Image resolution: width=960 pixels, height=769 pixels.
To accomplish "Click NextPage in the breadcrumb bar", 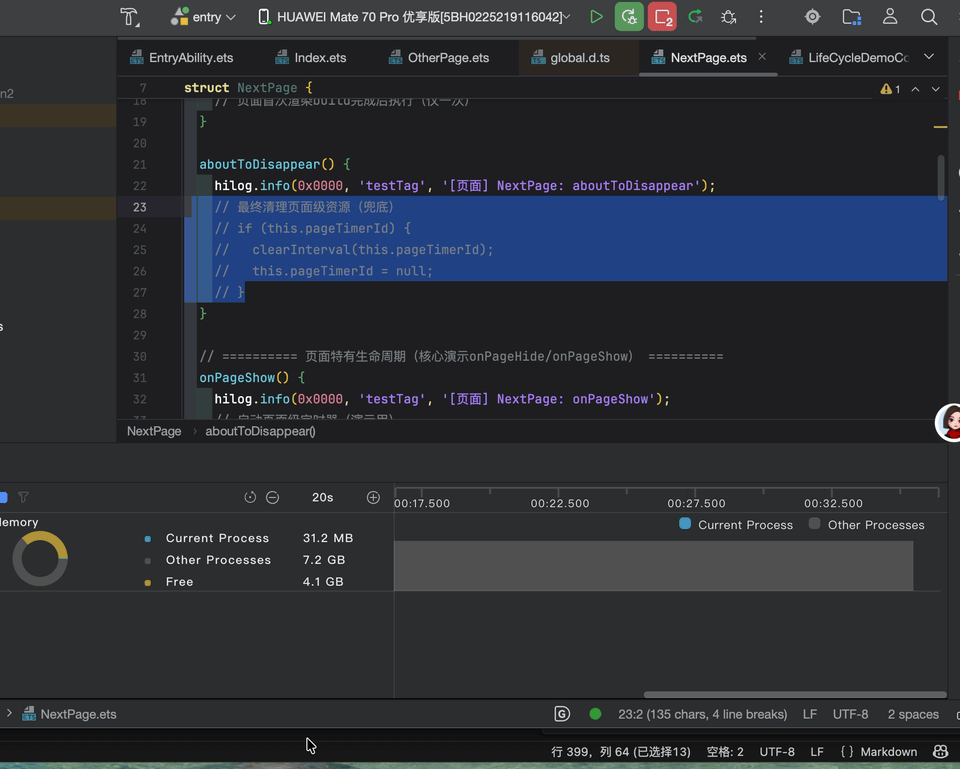I will 154,431.
